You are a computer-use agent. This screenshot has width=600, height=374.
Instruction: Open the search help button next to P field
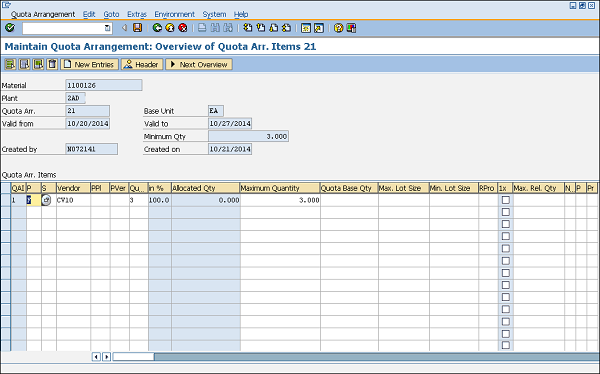[x=46, y=200]
